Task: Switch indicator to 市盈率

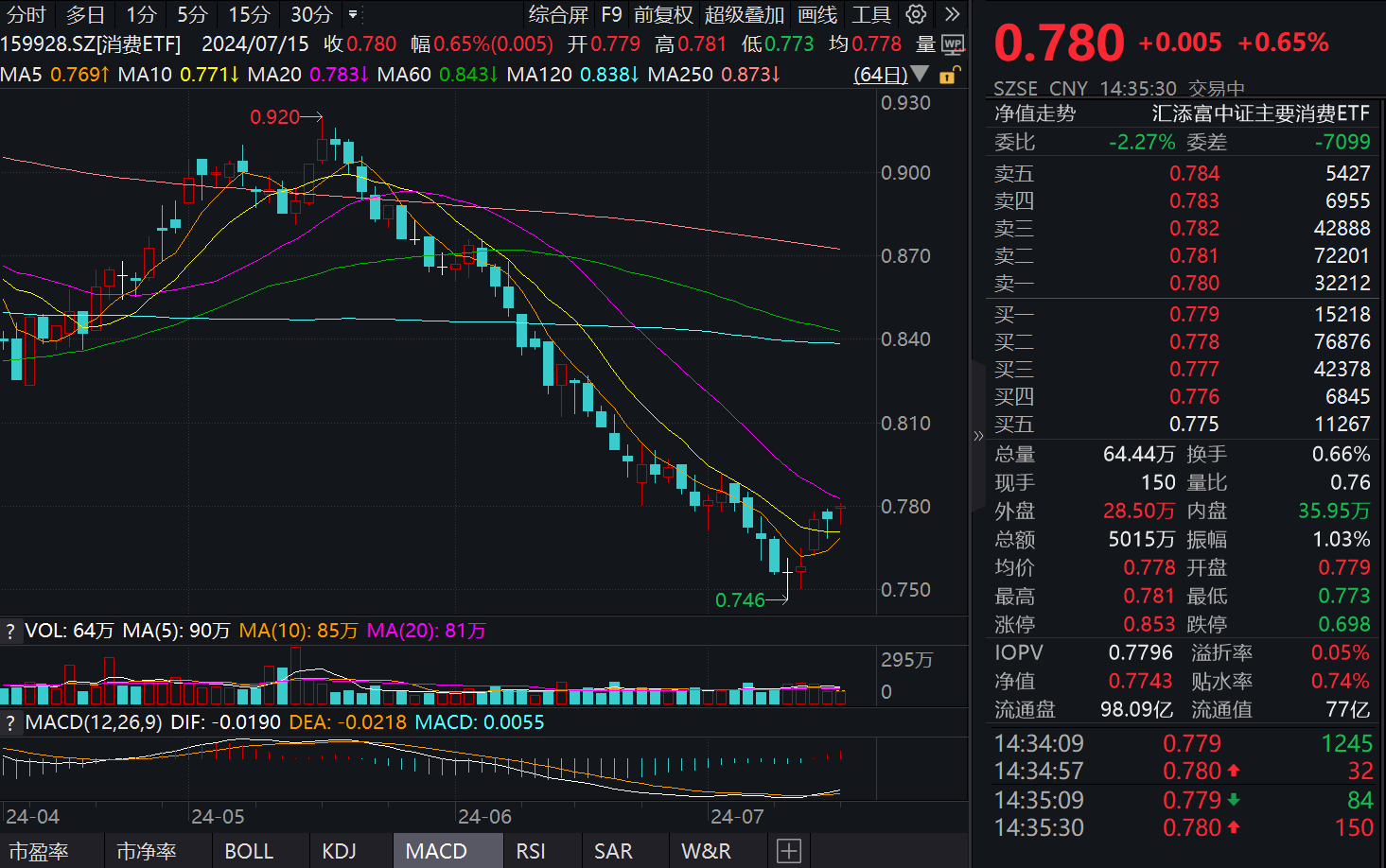Action: pos(38,851)
